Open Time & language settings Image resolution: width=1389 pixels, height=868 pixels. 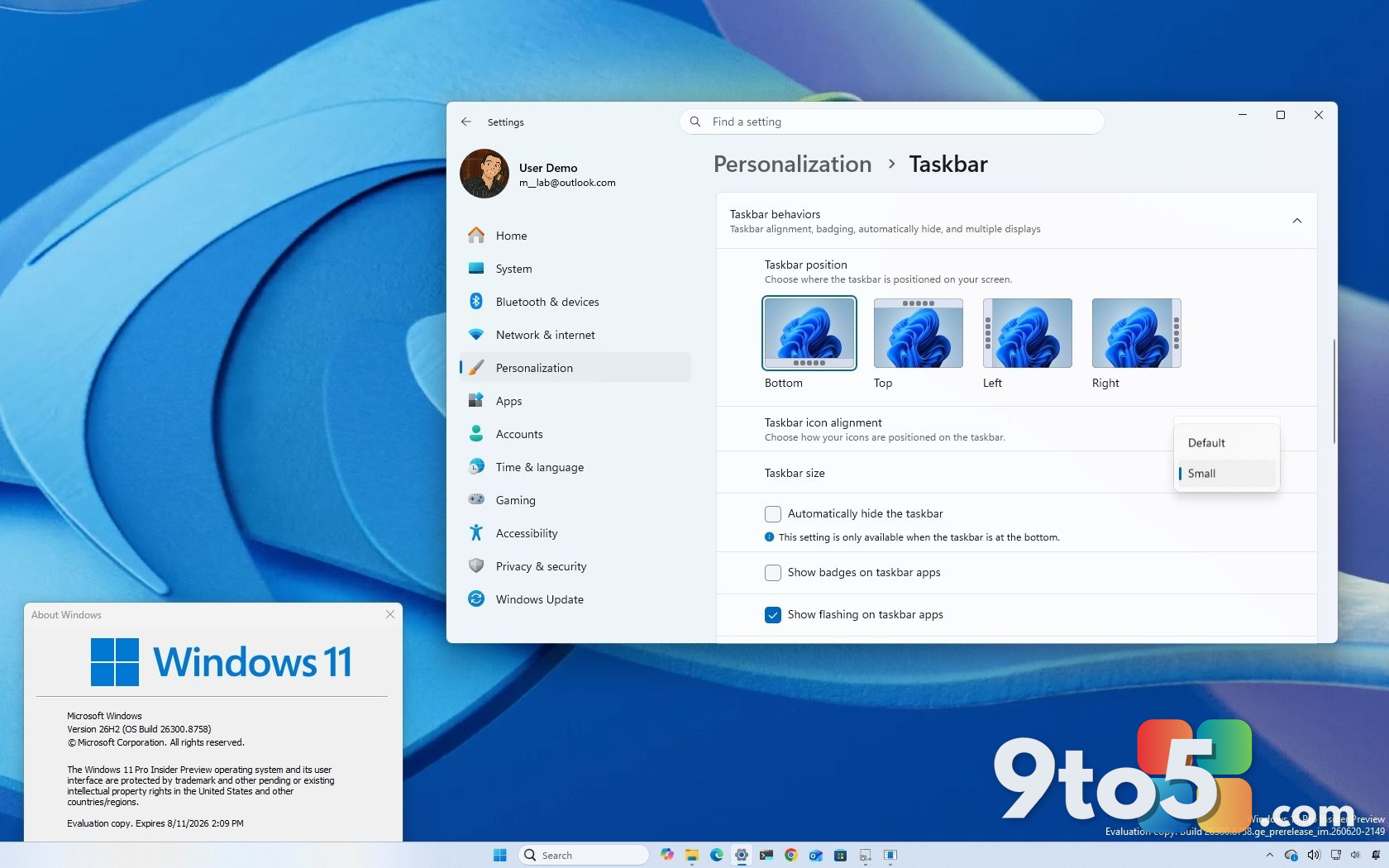(575, 467)
